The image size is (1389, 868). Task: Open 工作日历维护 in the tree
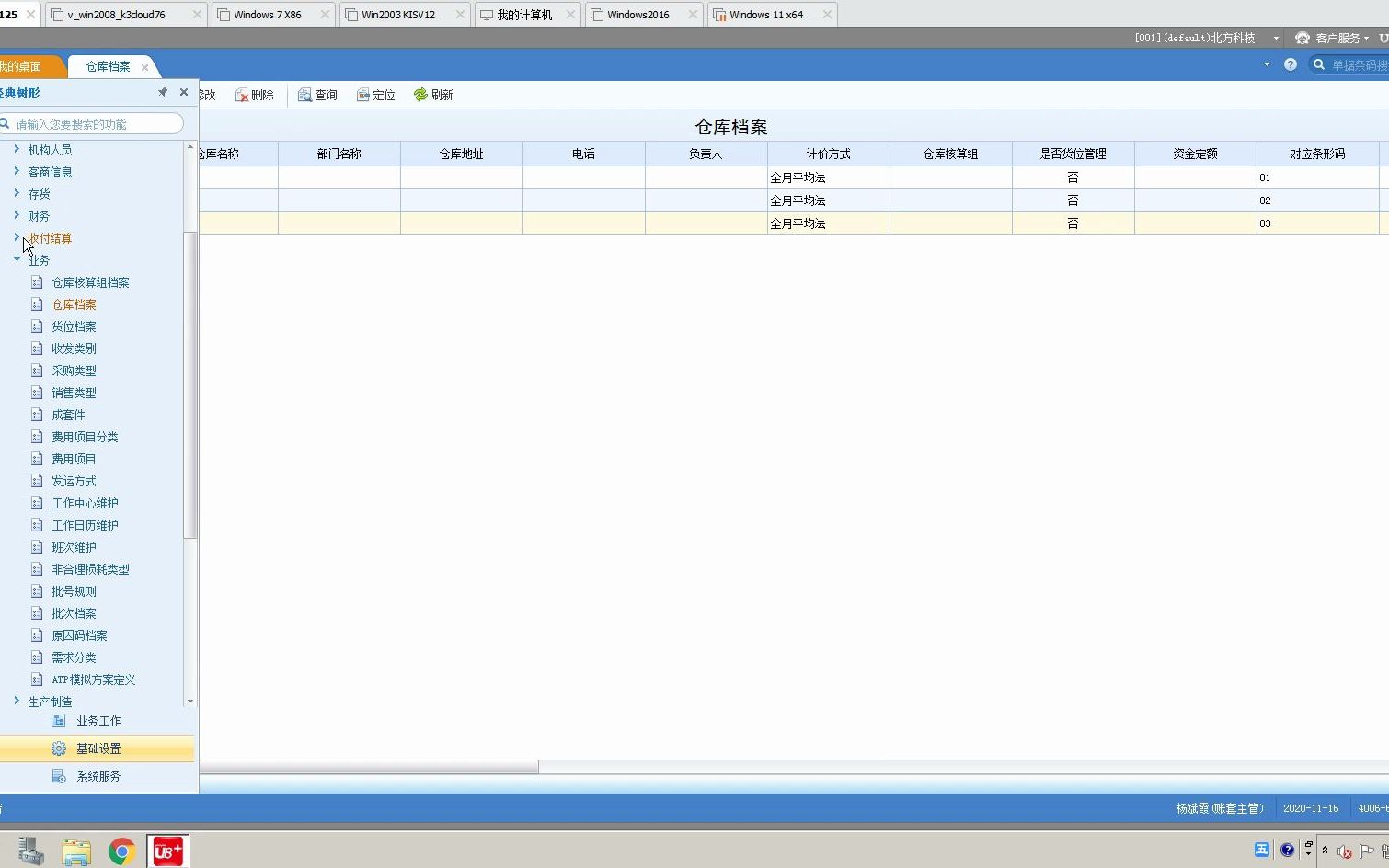(85, 525)
